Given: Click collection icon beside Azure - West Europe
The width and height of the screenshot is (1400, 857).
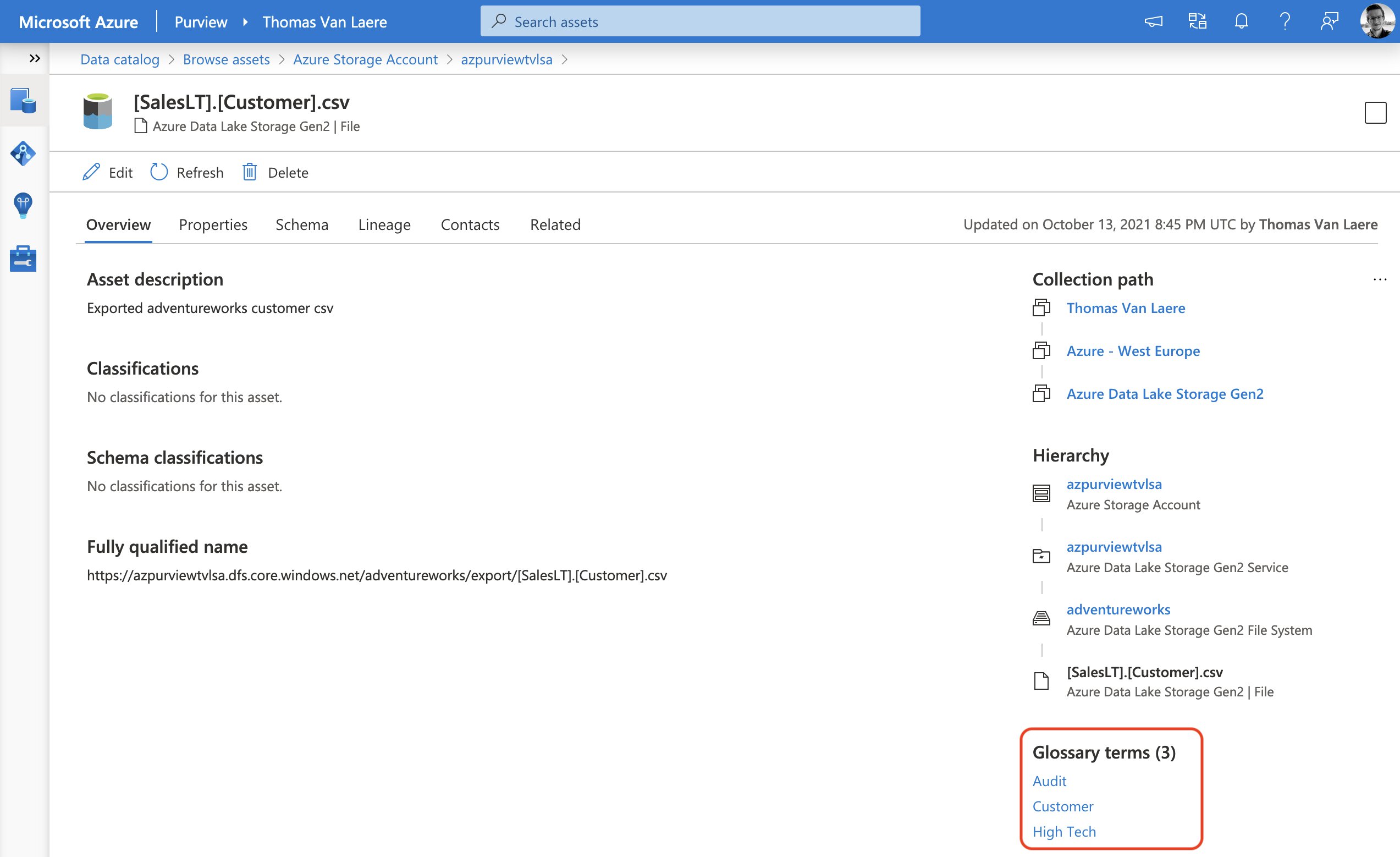Looking at the screenshot, I should click(1041, 350).
